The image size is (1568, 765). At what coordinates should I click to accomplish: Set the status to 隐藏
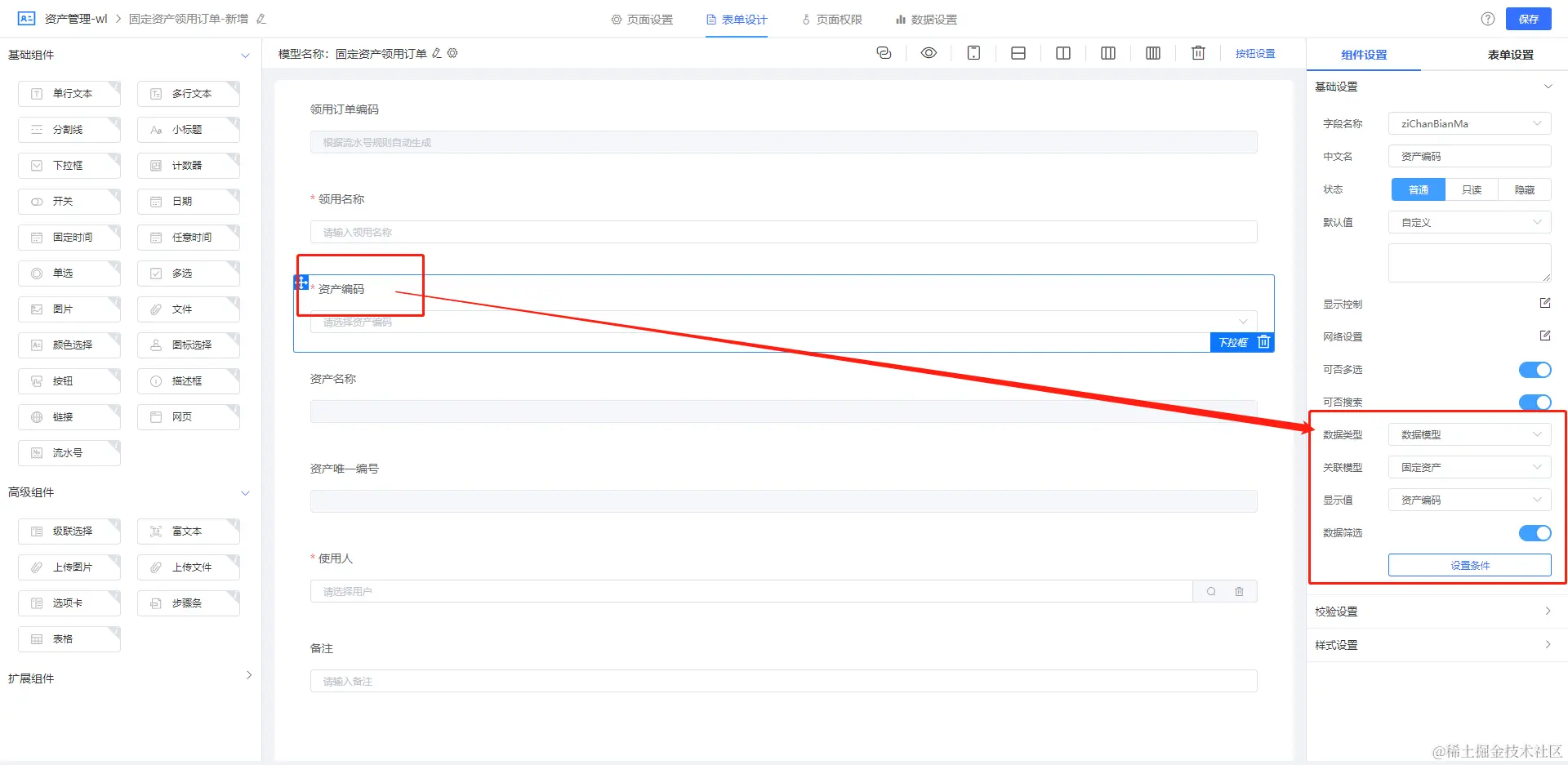1525,189
